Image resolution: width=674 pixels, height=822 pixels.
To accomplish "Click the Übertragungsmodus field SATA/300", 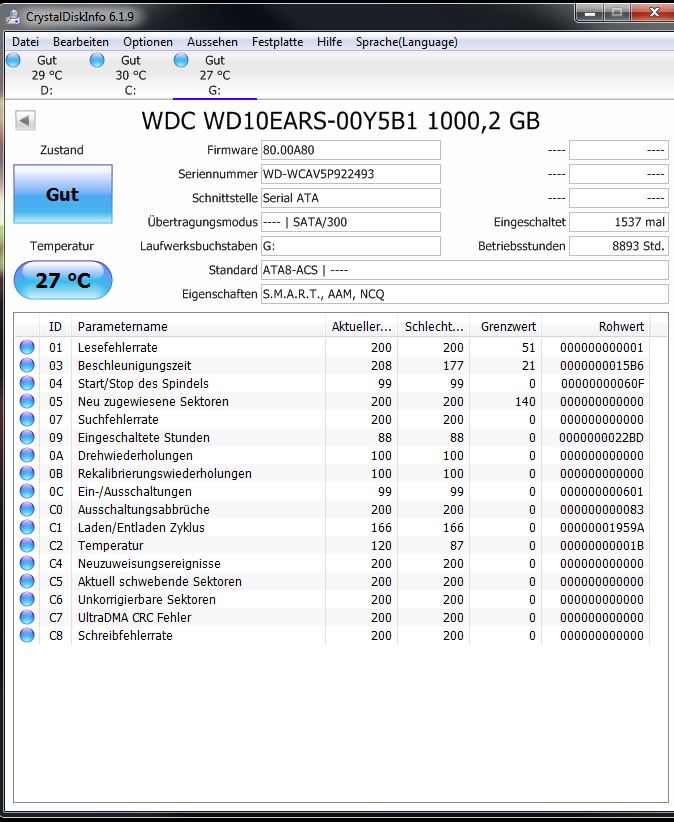I will point(351,222).
